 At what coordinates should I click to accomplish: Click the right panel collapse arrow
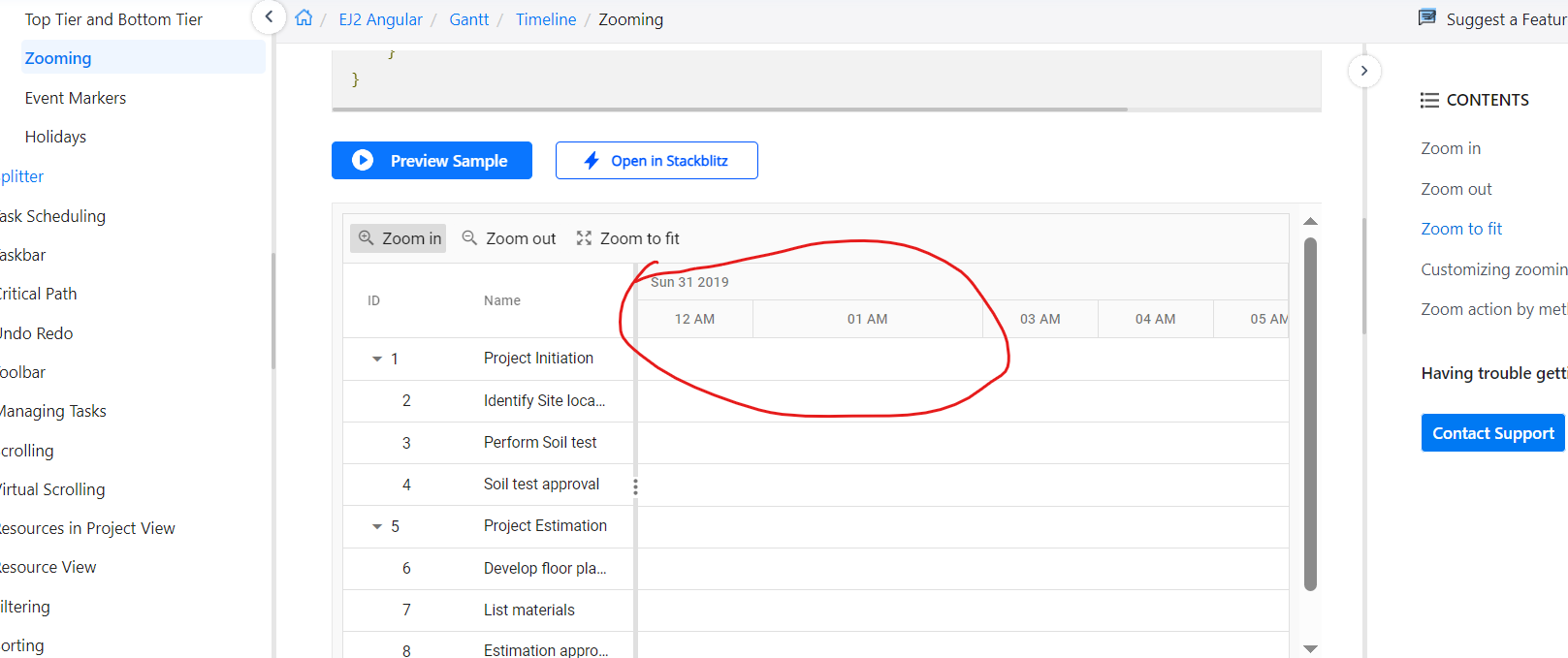pos(1363,71)
